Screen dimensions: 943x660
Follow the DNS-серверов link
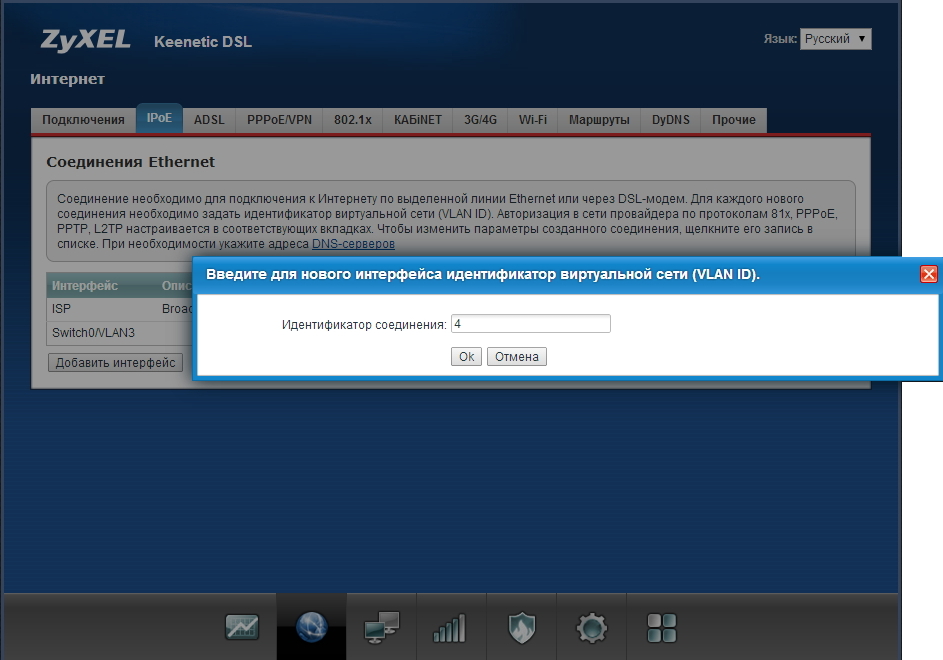353,244
